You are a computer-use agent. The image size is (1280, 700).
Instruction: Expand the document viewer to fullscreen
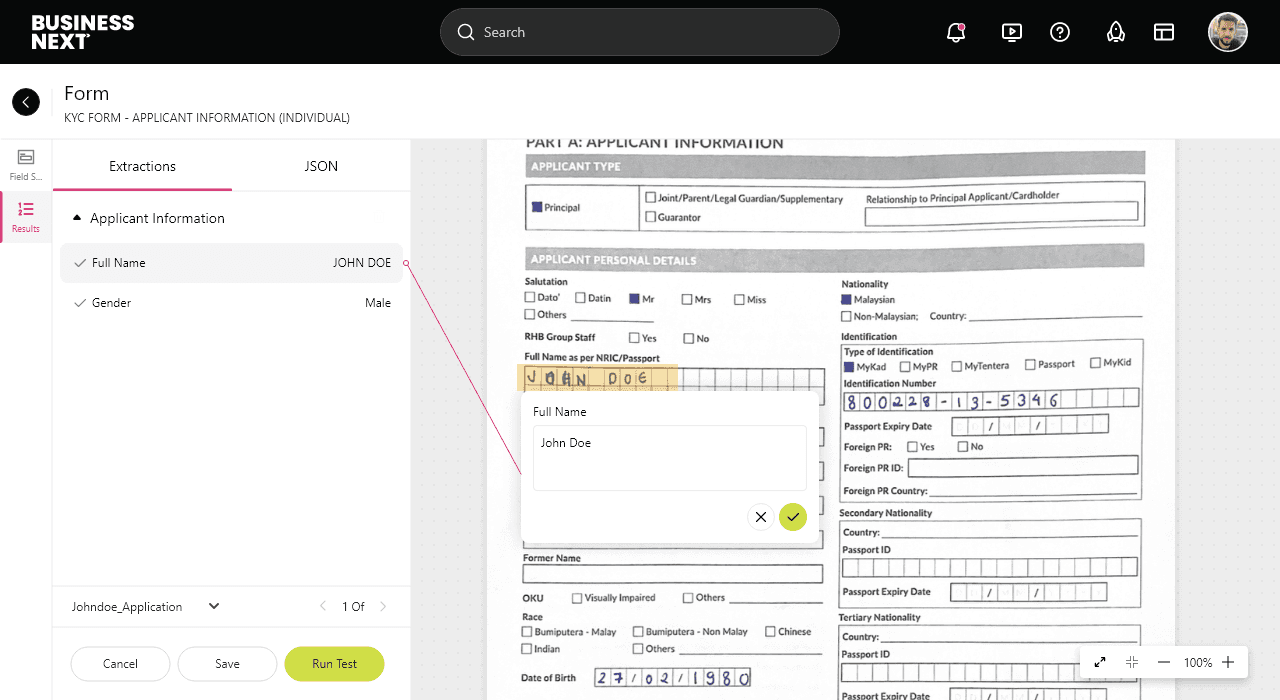click(x=1100, y=662)
